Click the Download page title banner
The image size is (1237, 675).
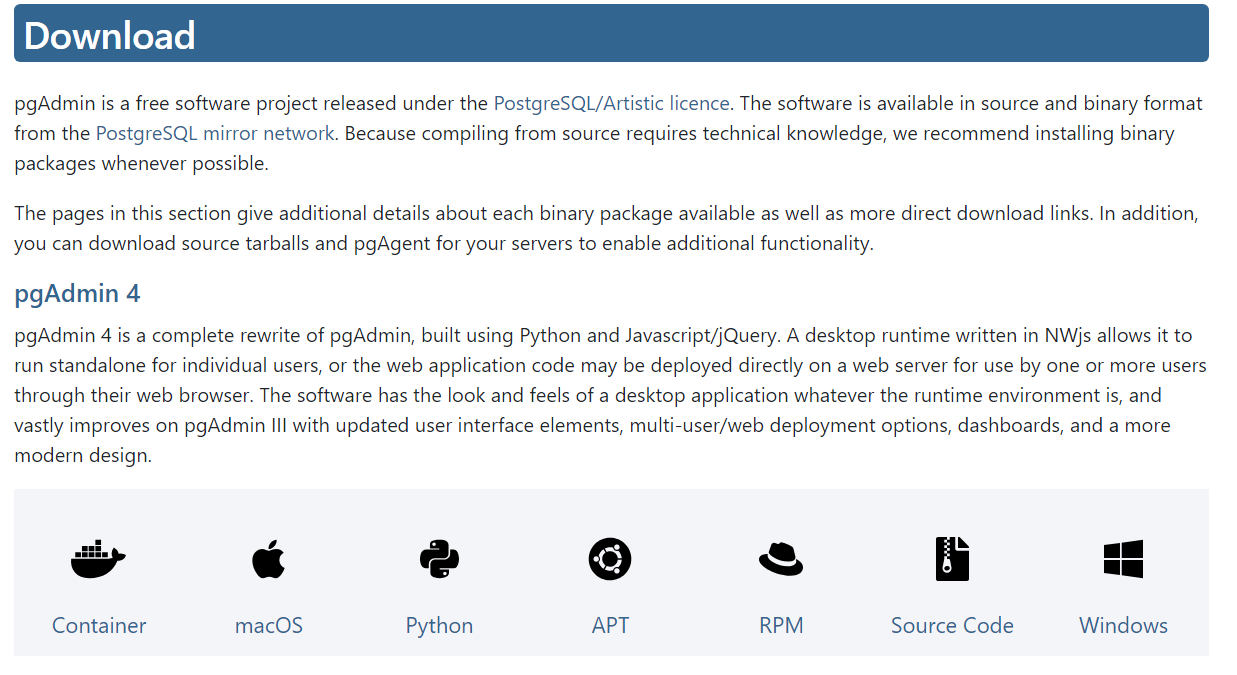pyautogui.click(x=611, y=34)
